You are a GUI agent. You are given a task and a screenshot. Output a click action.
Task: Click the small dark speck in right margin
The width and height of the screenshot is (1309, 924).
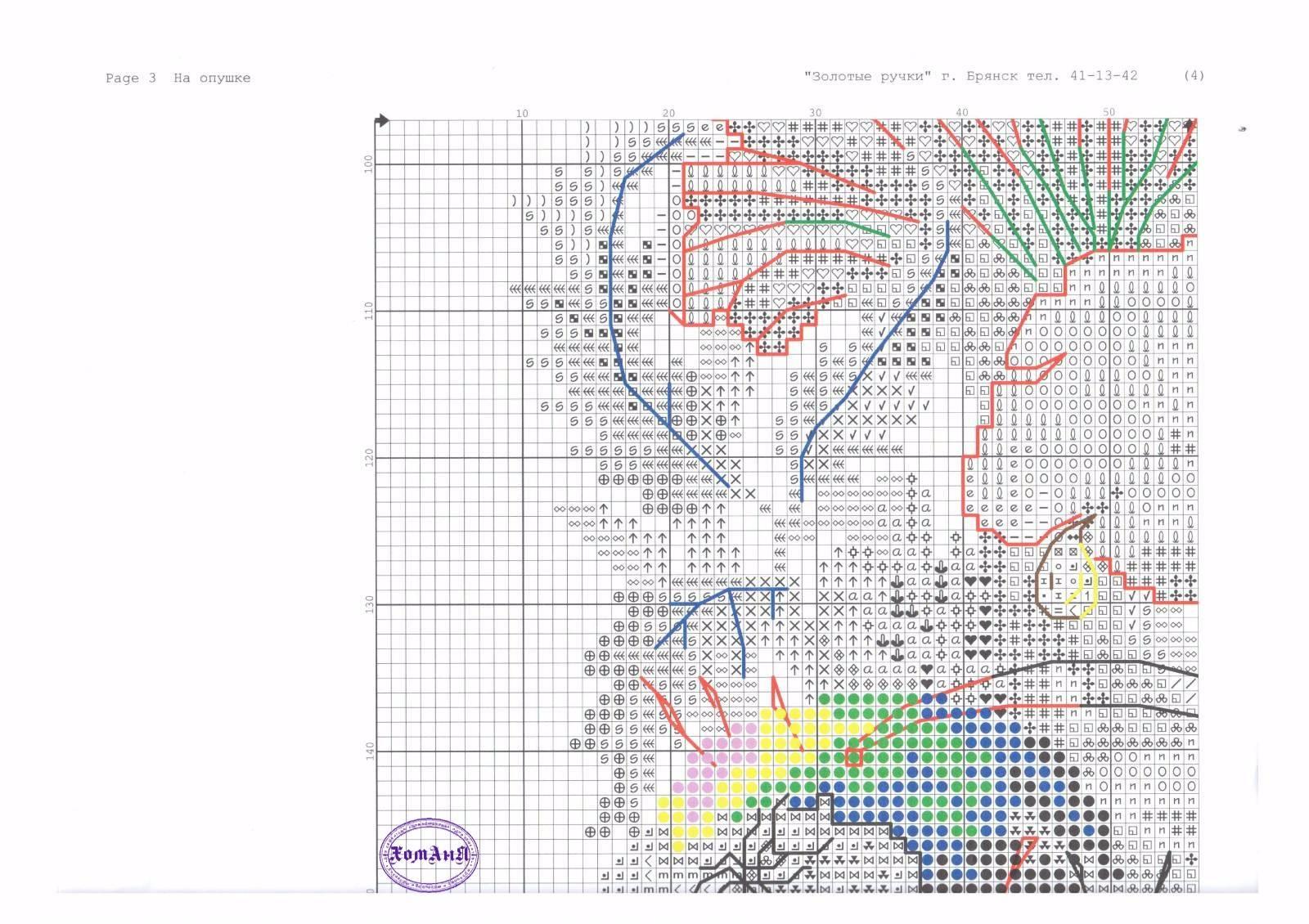1244,128
